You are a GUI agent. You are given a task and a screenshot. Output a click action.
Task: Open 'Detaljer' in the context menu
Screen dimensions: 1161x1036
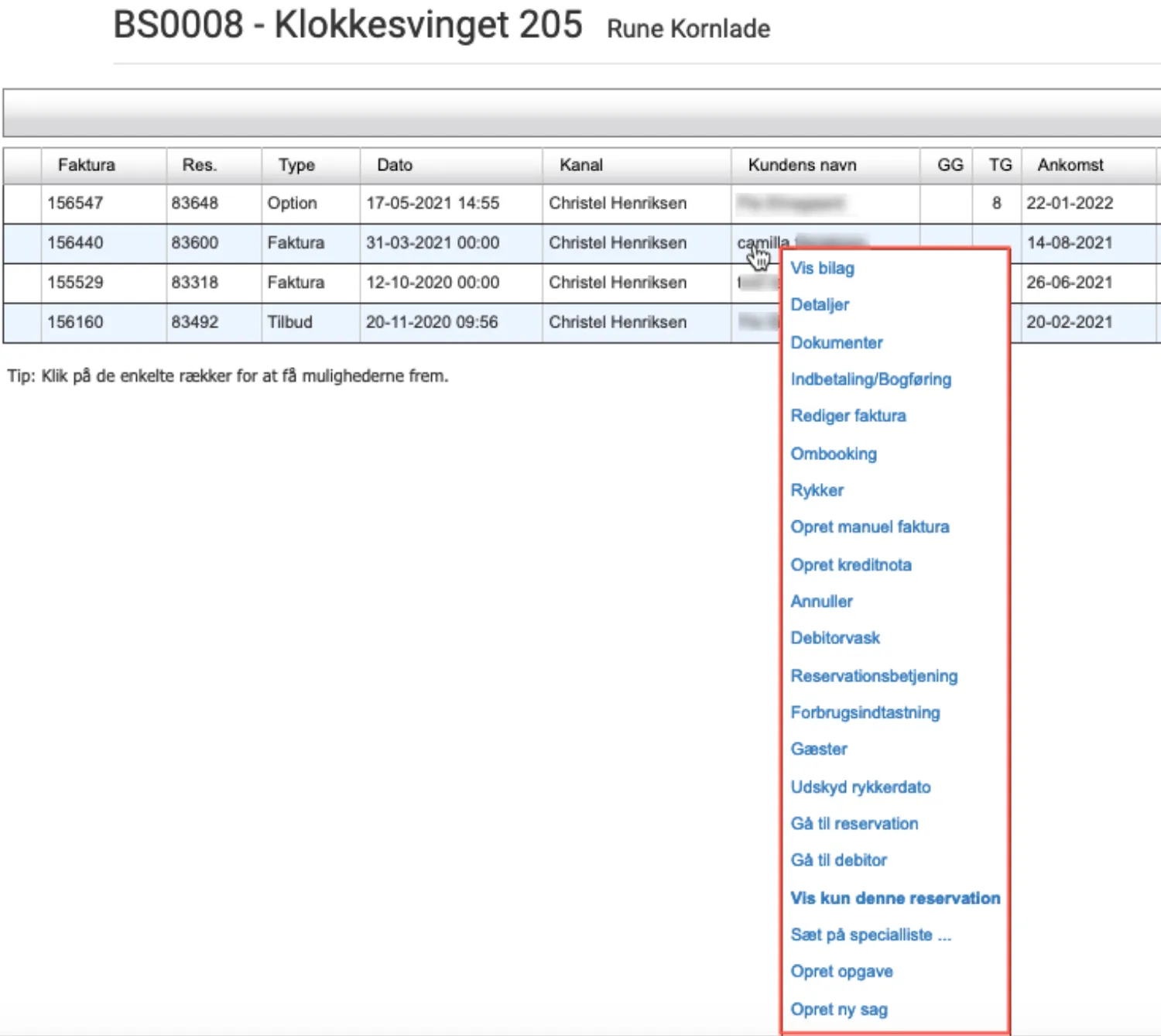[x=820, y=305]
